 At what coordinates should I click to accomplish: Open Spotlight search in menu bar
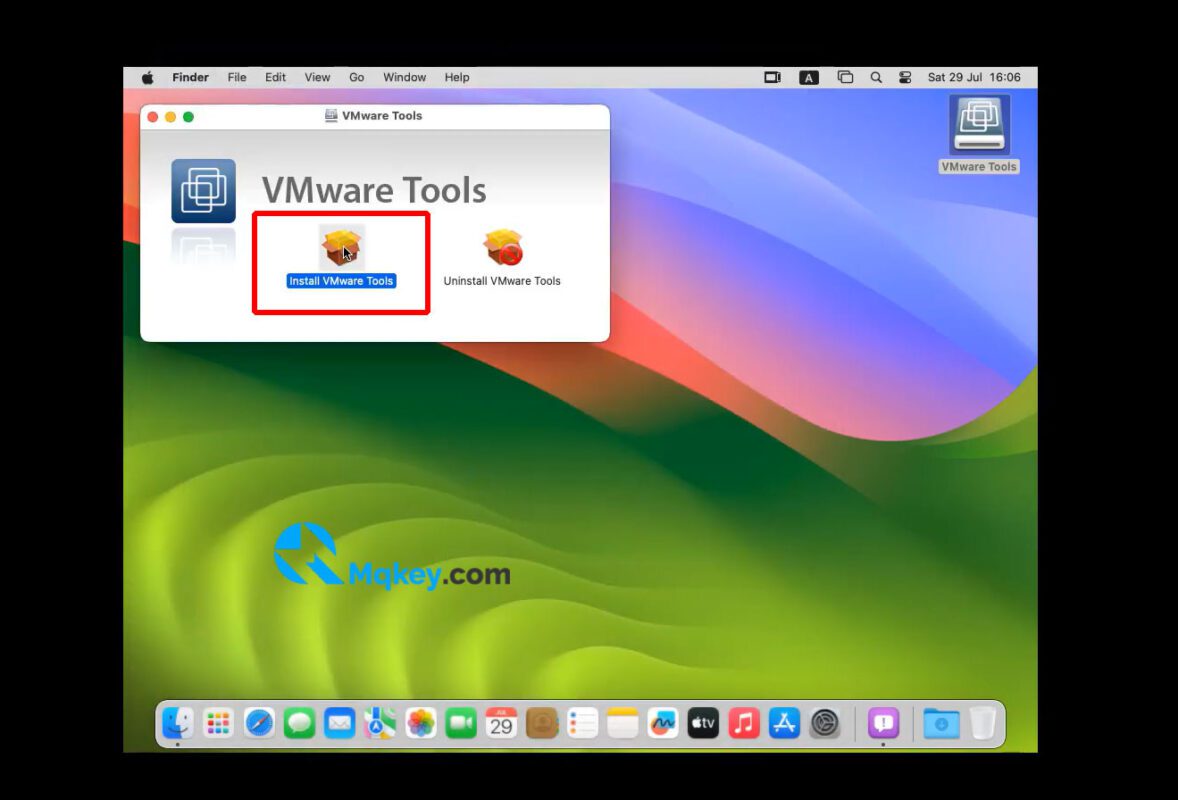click(876, 77)
